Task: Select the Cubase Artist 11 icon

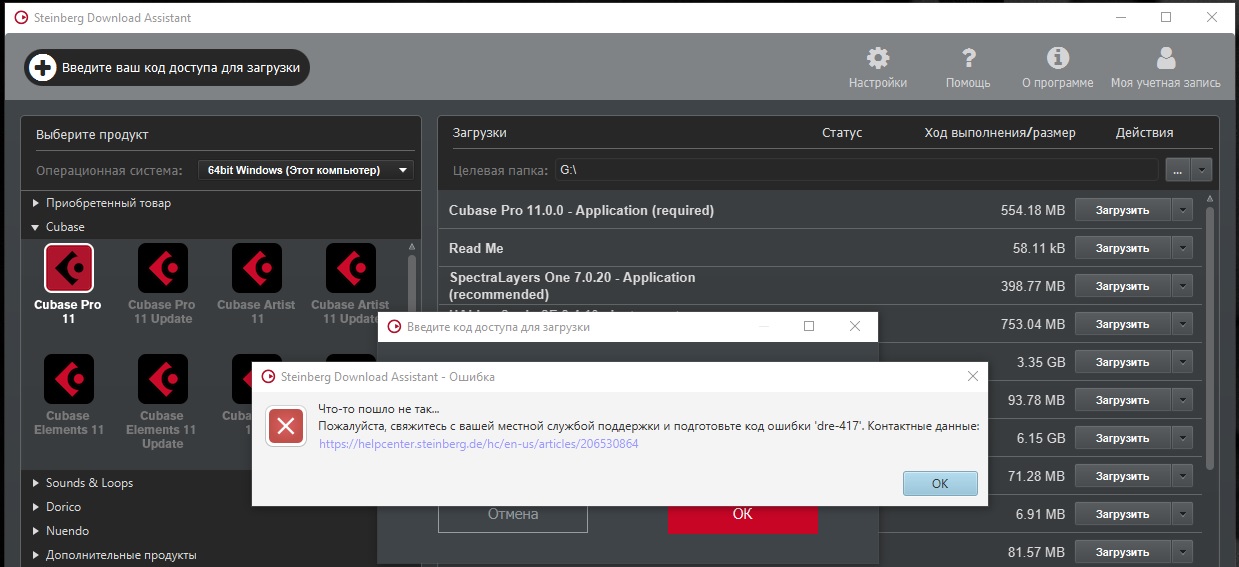Action: pyautogui.click(x=257, y=268)
